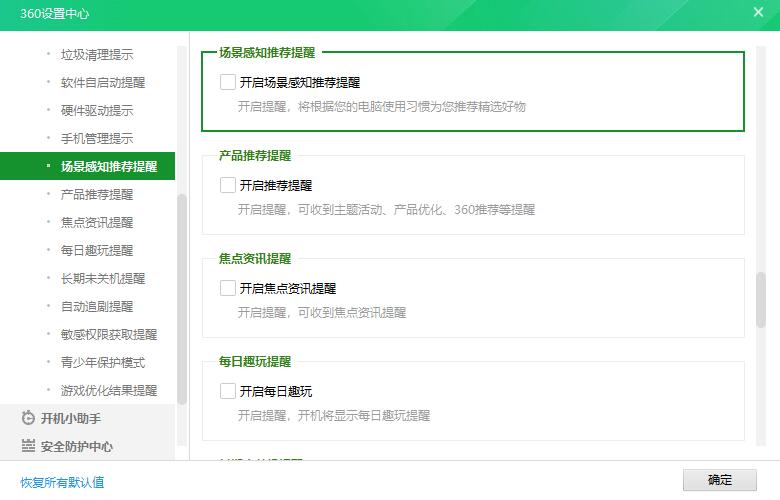Select 软件自启动提醒 sidebar item

[103, 82]
